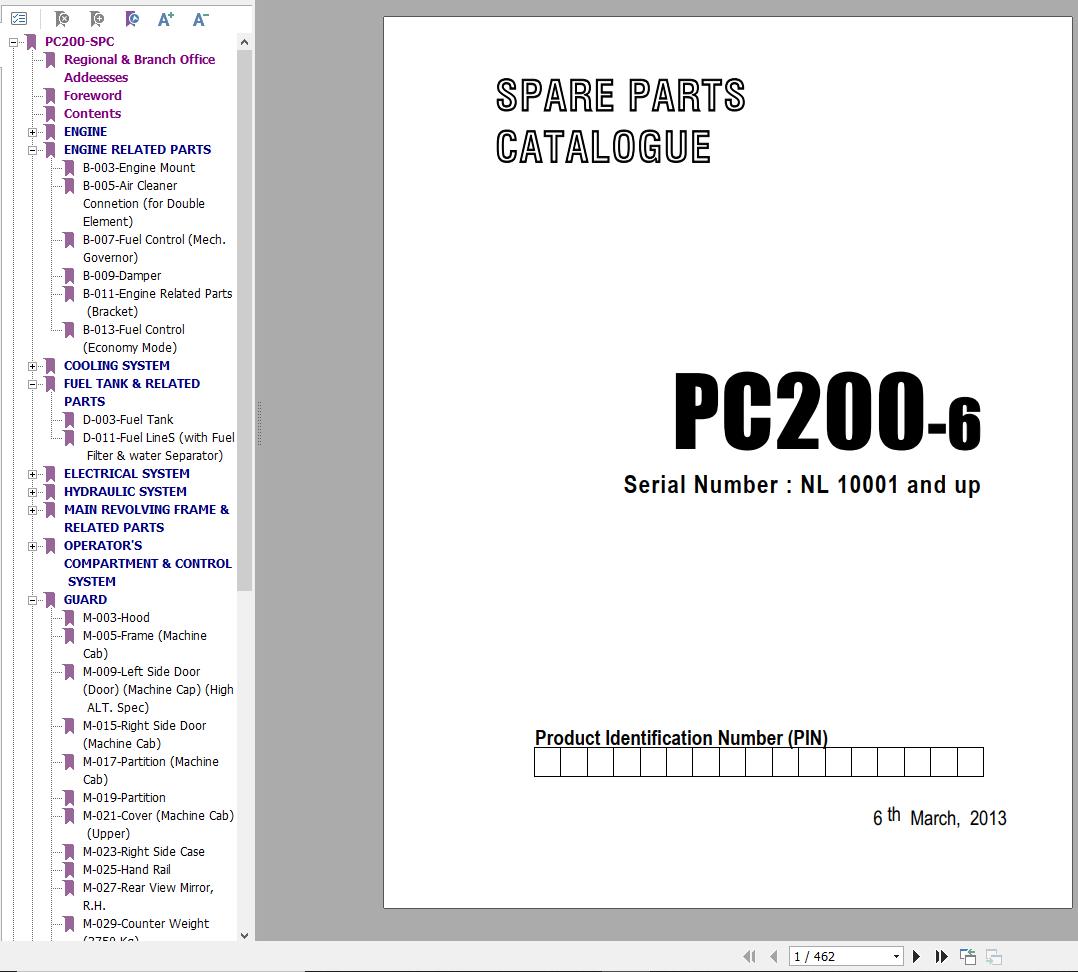Open M-017-Partition (Machine Cab) bookmark
The height and width of the screenshot is (972, 1078).
click(151, 771)
